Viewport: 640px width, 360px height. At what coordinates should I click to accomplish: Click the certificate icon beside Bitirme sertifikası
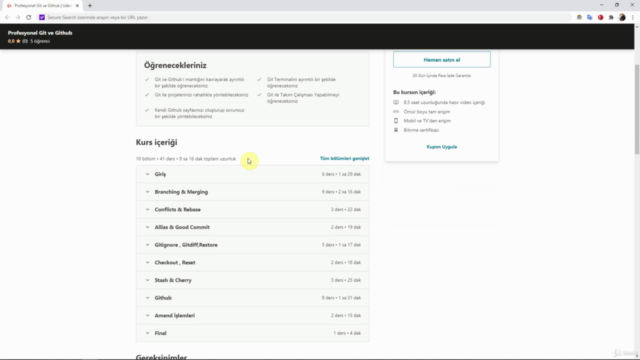coord(396,130)
